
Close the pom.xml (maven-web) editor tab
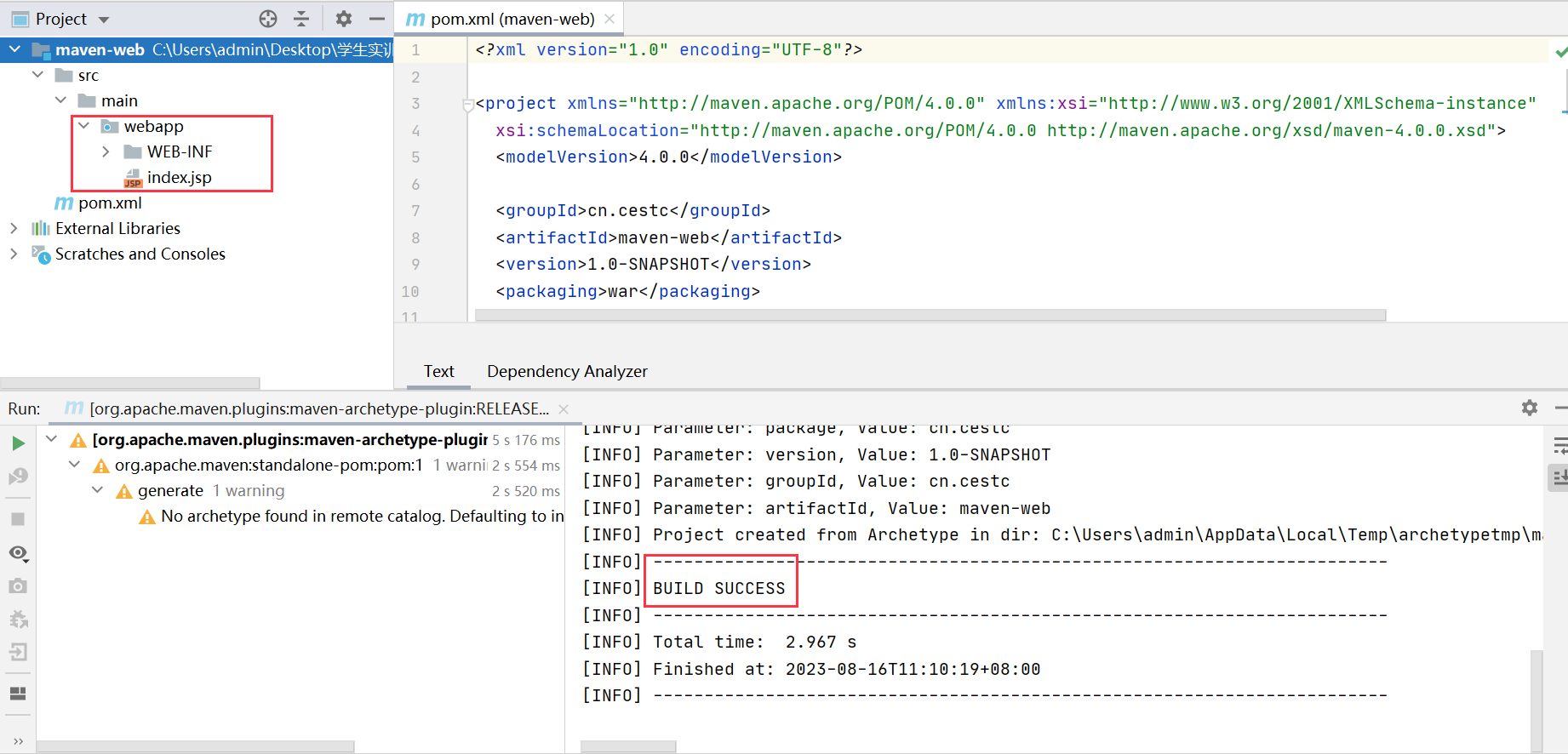coord(609,19)
